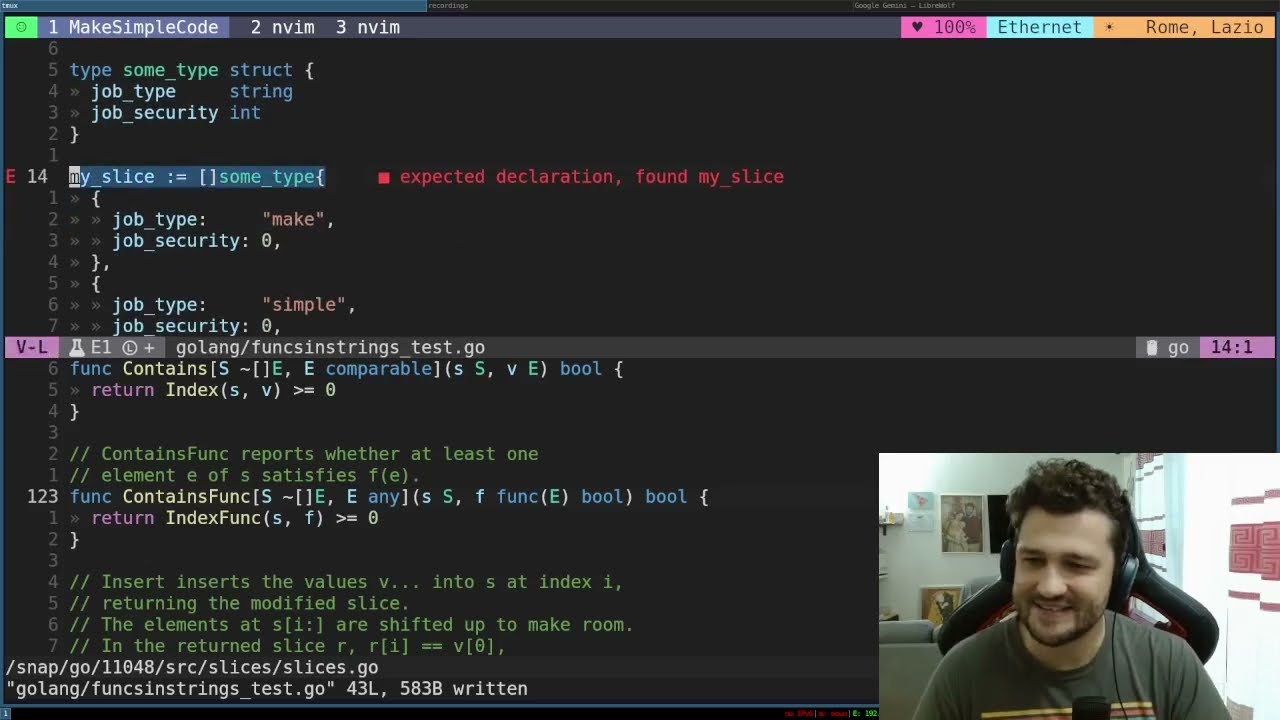Click line number 14 in the gutter

(37, 177)
